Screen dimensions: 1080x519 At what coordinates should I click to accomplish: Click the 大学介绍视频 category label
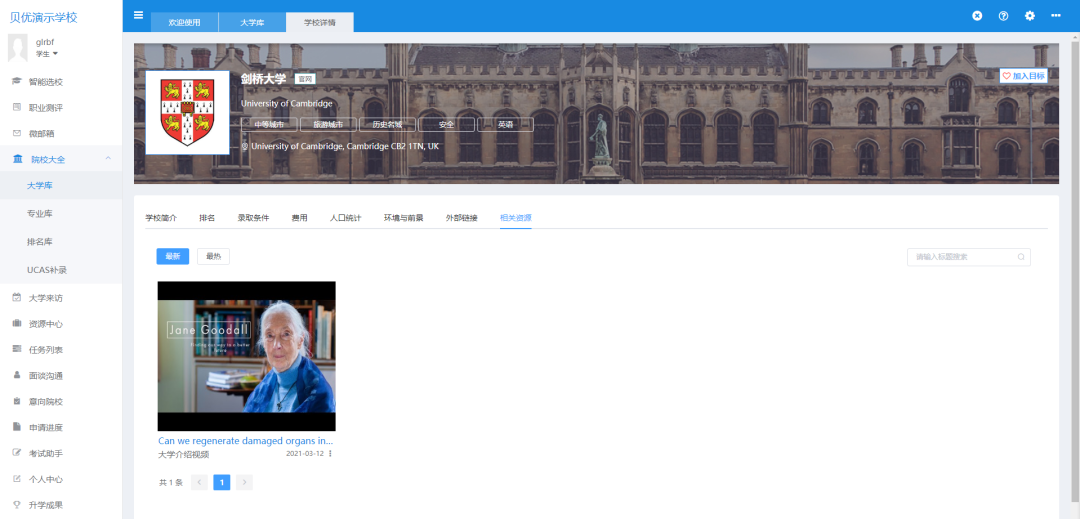183,454
